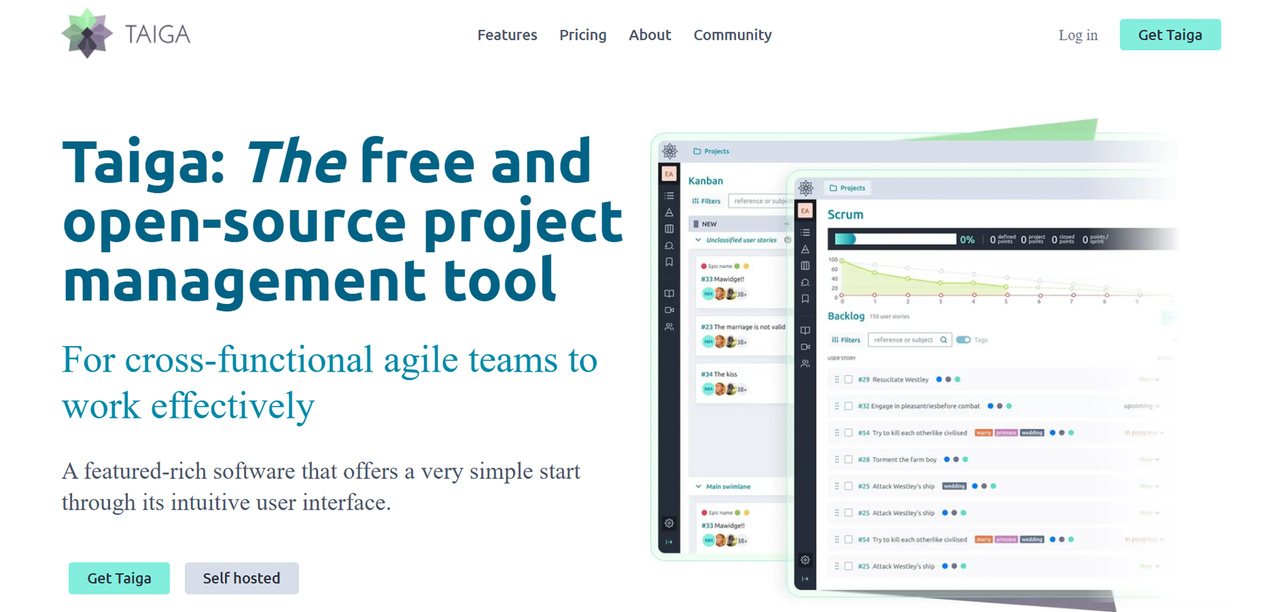
Task: Open story #28 Torment the farm boy
Action: [897, 460]
